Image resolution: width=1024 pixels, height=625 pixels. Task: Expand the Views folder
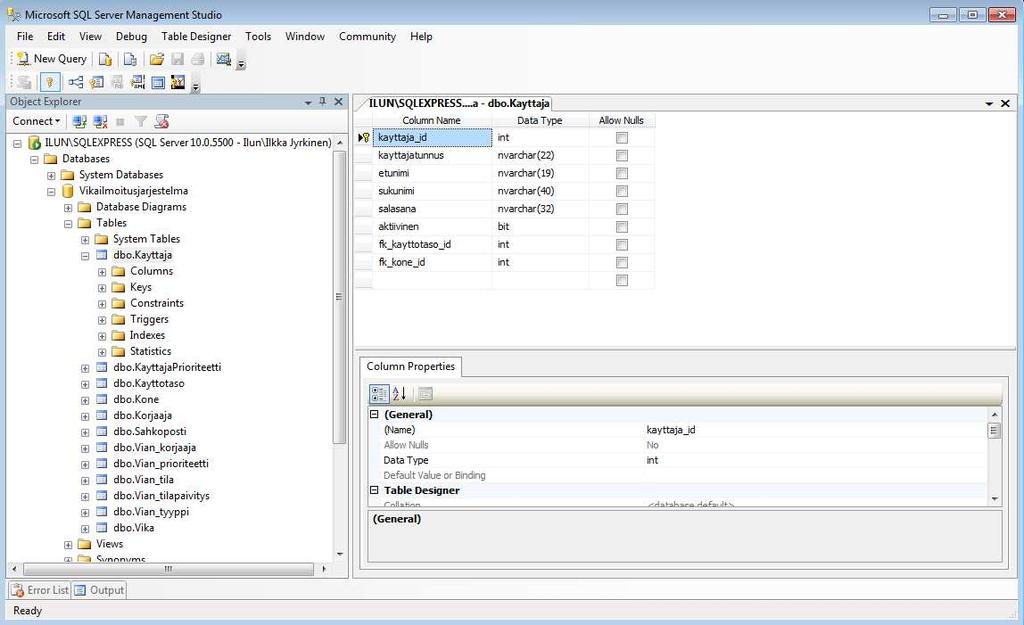pyautogui.click(x=68, y=545)
